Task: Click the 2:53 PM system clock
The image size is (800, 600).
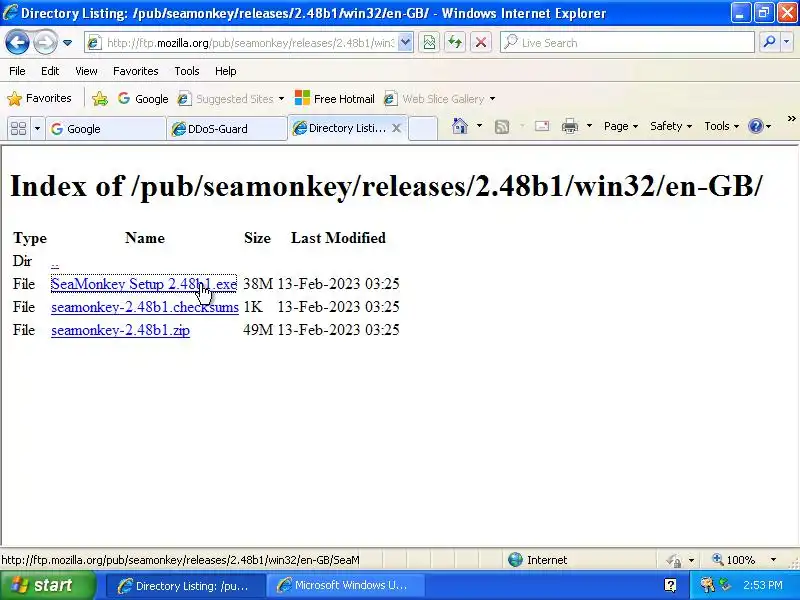Action: coord(762,585)
